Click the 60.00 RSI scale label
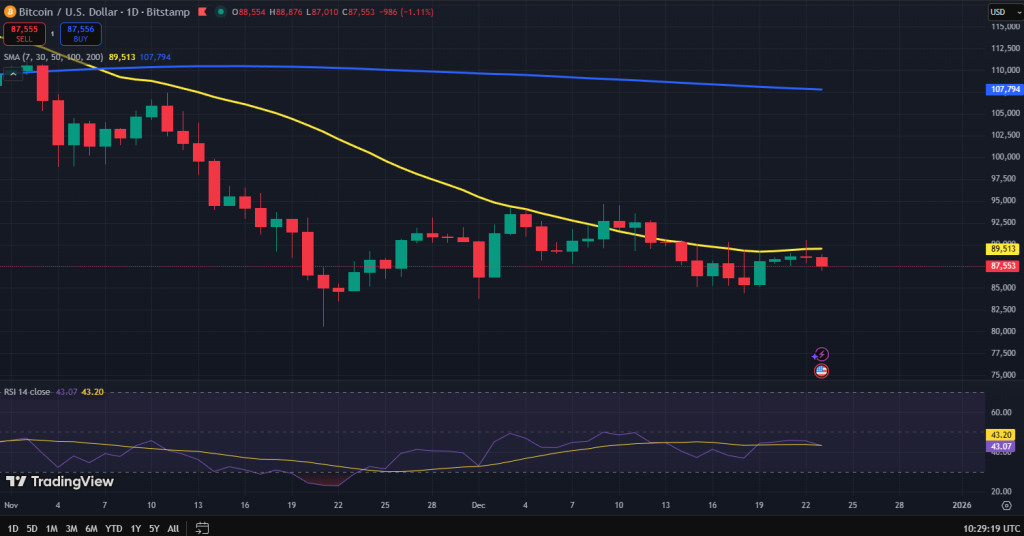 click(1002, 413)
